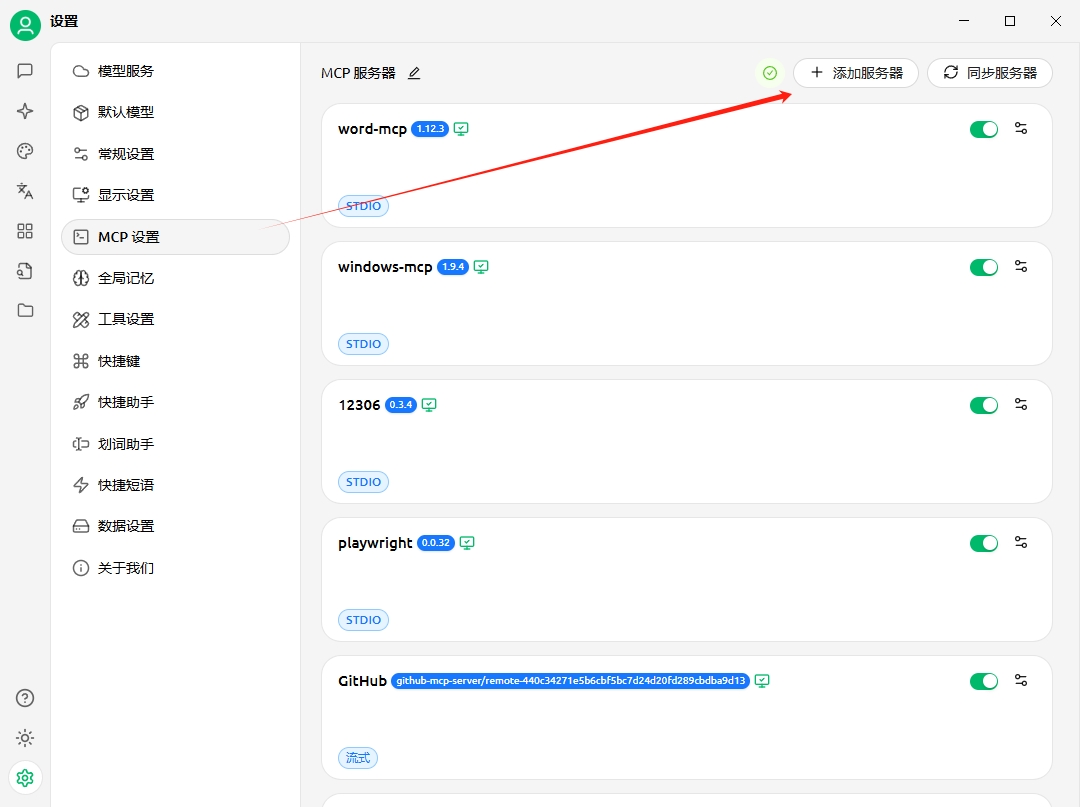Click the monitor icon beside windows-mcp
Viewport: 1080px width, 807px height.
point(481,266)
